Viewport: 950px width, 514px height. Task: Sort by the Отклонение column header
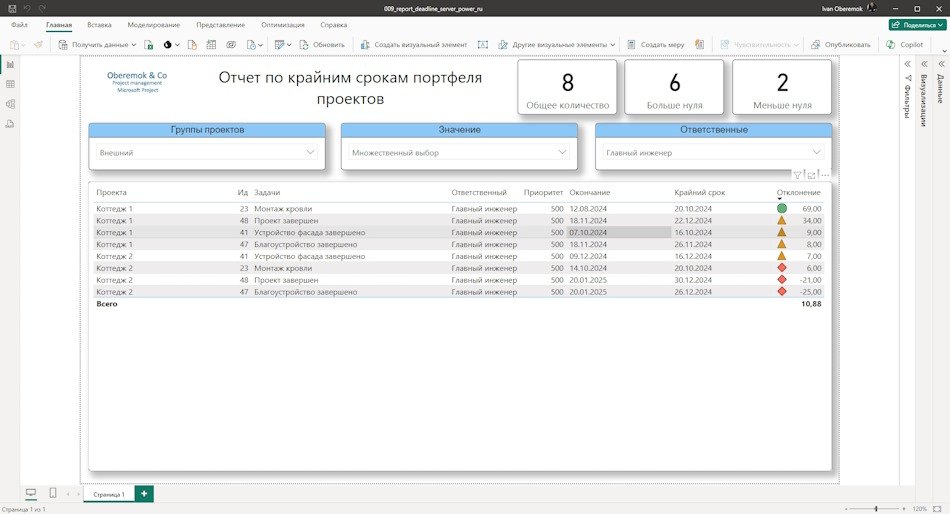pyautogui.click(x=799, y=193)
